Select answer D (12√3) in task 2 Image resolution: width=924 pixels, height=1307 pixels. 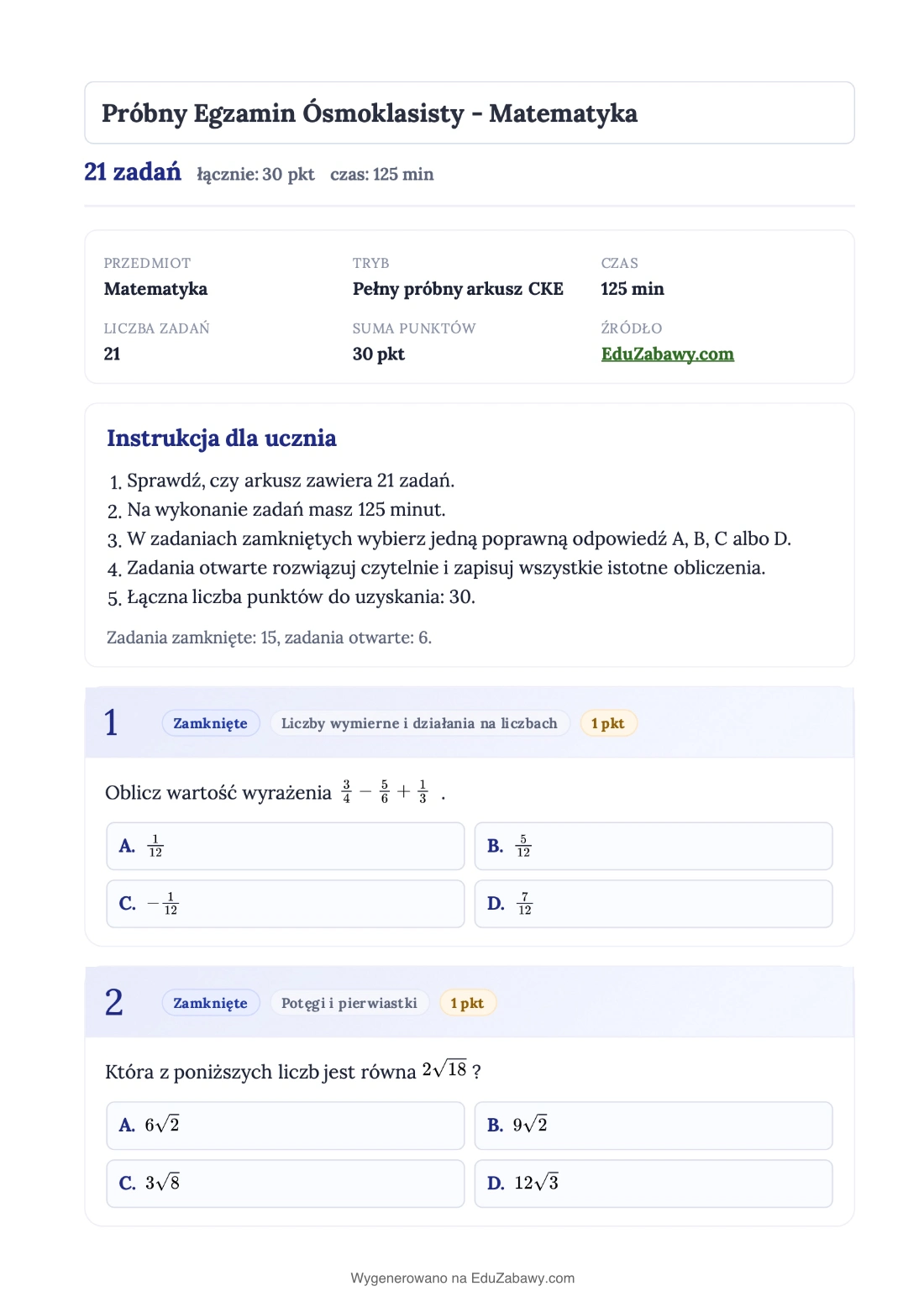(x=653, y=1184)
